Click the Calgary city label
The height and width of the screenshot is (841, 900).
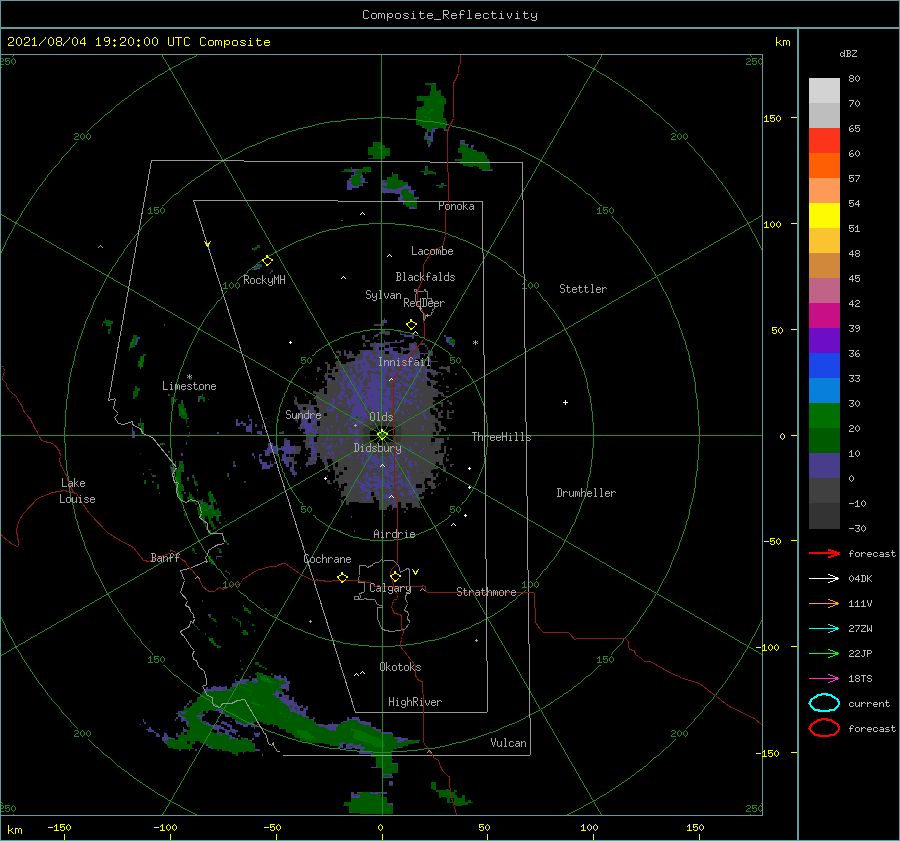point(390,588)
